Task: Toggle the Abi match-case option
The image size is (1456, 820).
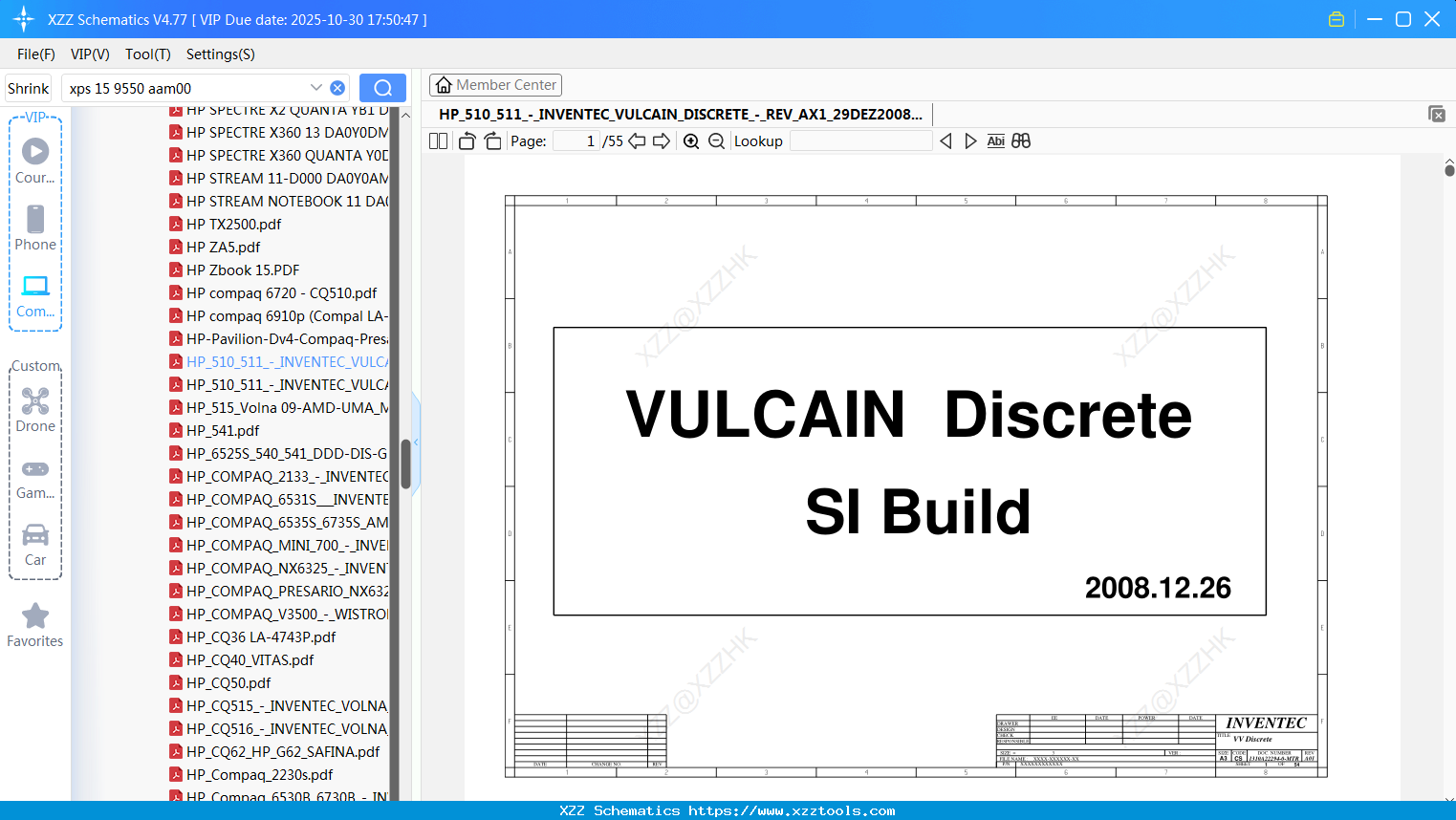Action: 995,141
